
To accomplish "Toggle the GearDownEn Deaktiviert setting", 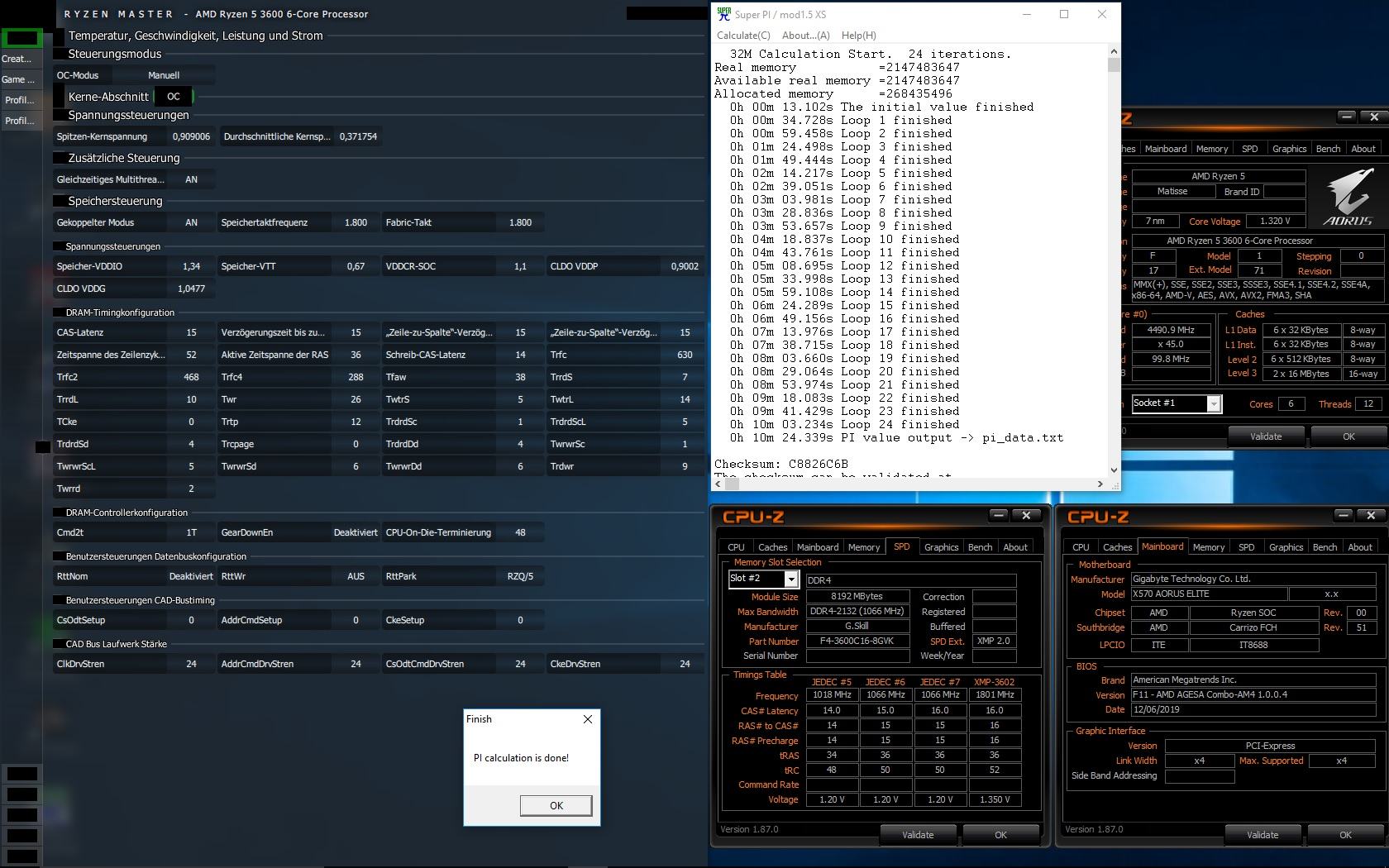I will click(x=356, y=532).
